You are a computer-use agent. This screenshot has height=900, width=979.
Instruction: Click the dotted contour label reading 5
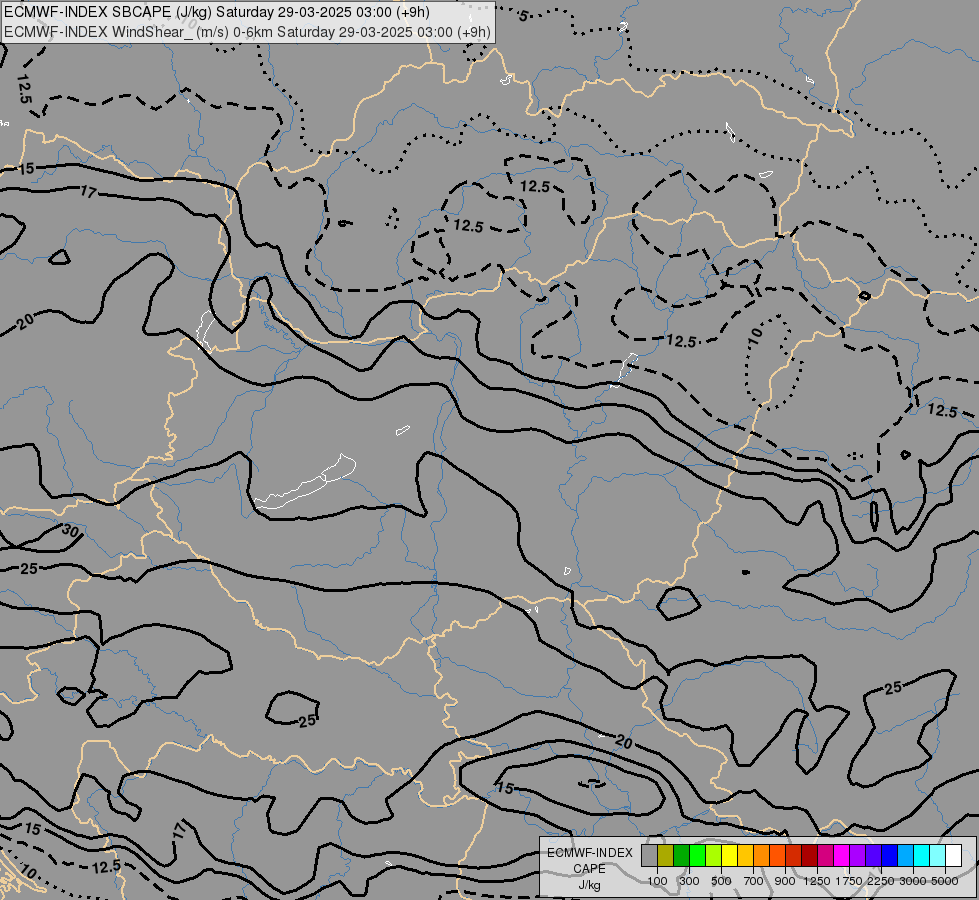coord(523,16)
